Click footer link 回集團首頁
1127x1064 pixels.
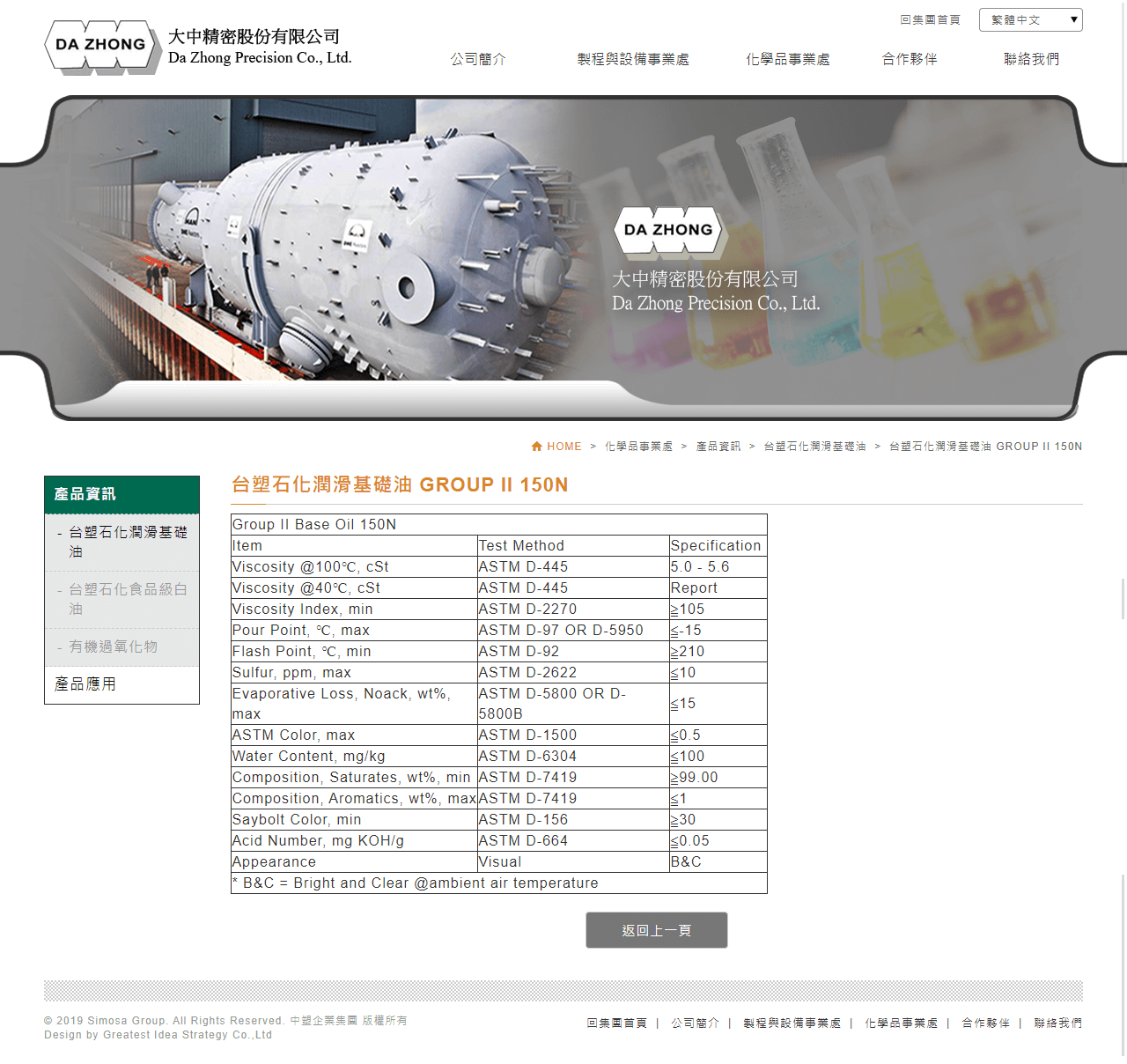tap(617, 1023)
